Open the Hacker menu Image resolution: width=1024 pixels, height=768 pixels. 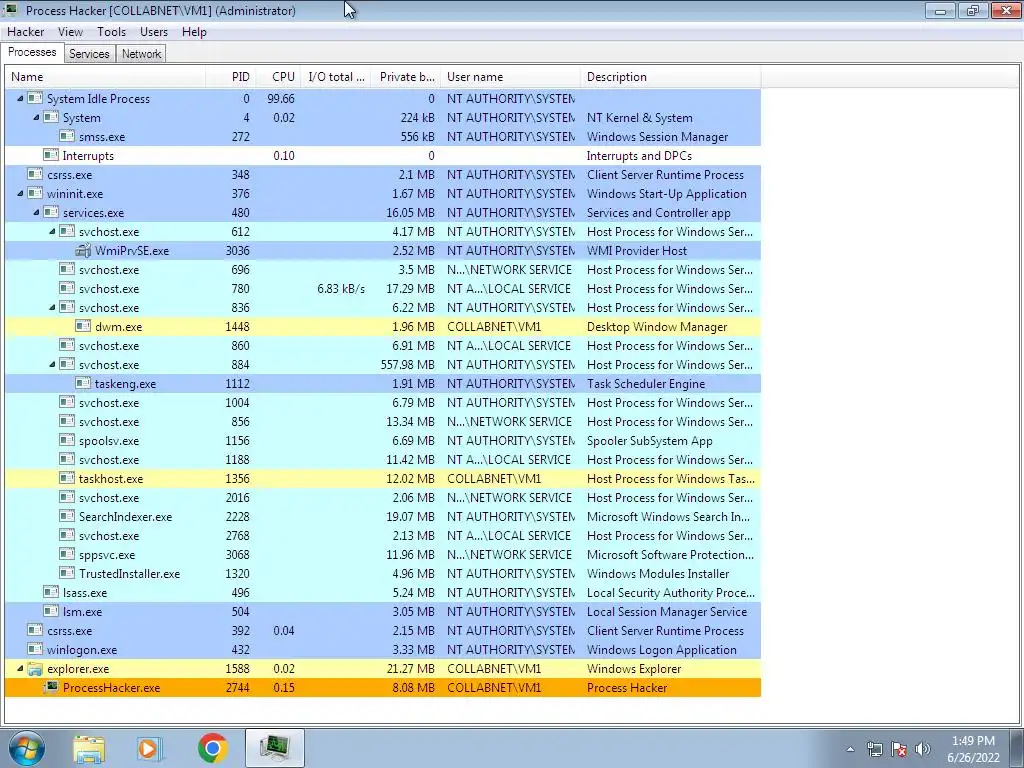tap(25, 32)
